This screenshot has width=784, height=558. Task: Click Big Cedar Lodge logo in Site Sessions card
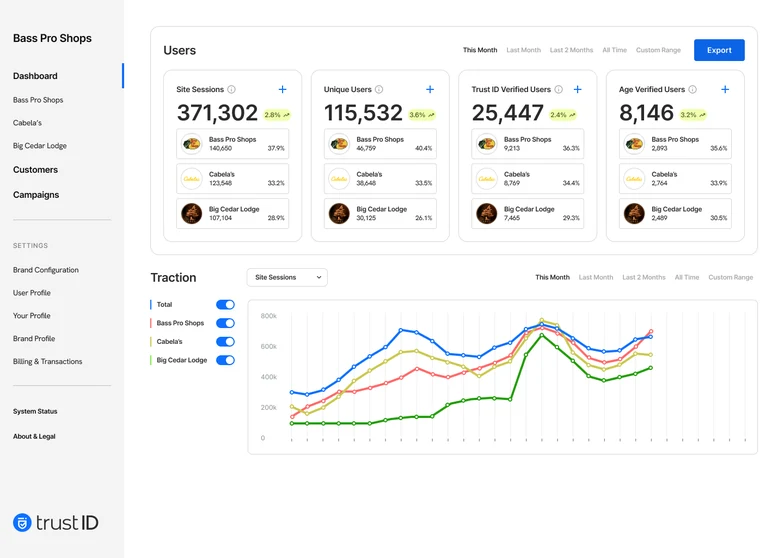(x=192, y=214)
